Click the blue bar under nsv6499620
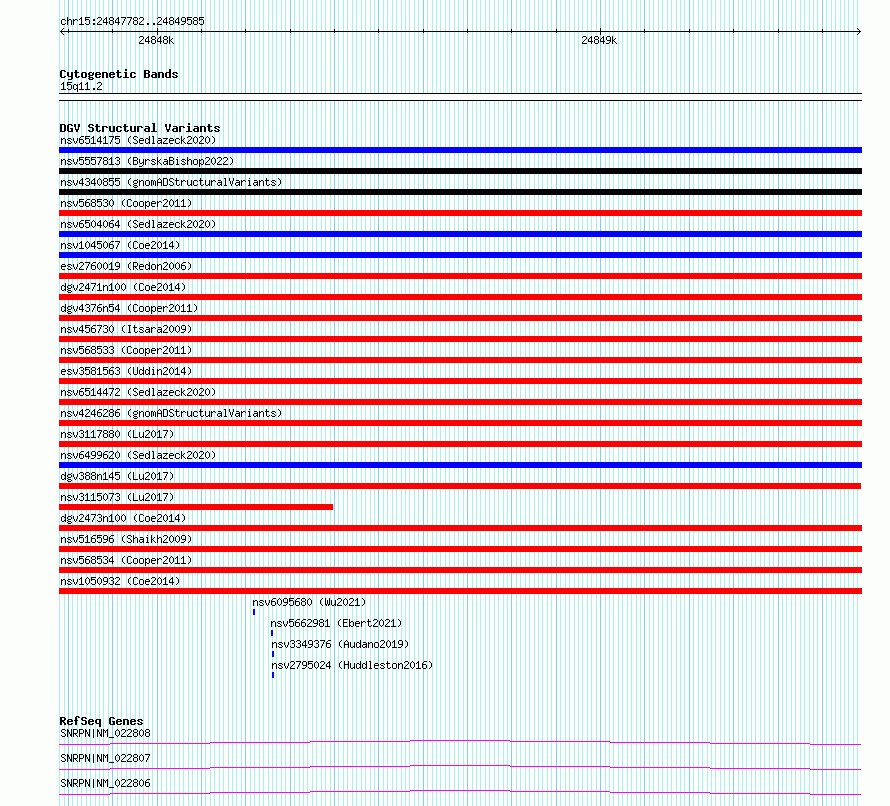This screenshot has width=890, height=806. point(460,465)
